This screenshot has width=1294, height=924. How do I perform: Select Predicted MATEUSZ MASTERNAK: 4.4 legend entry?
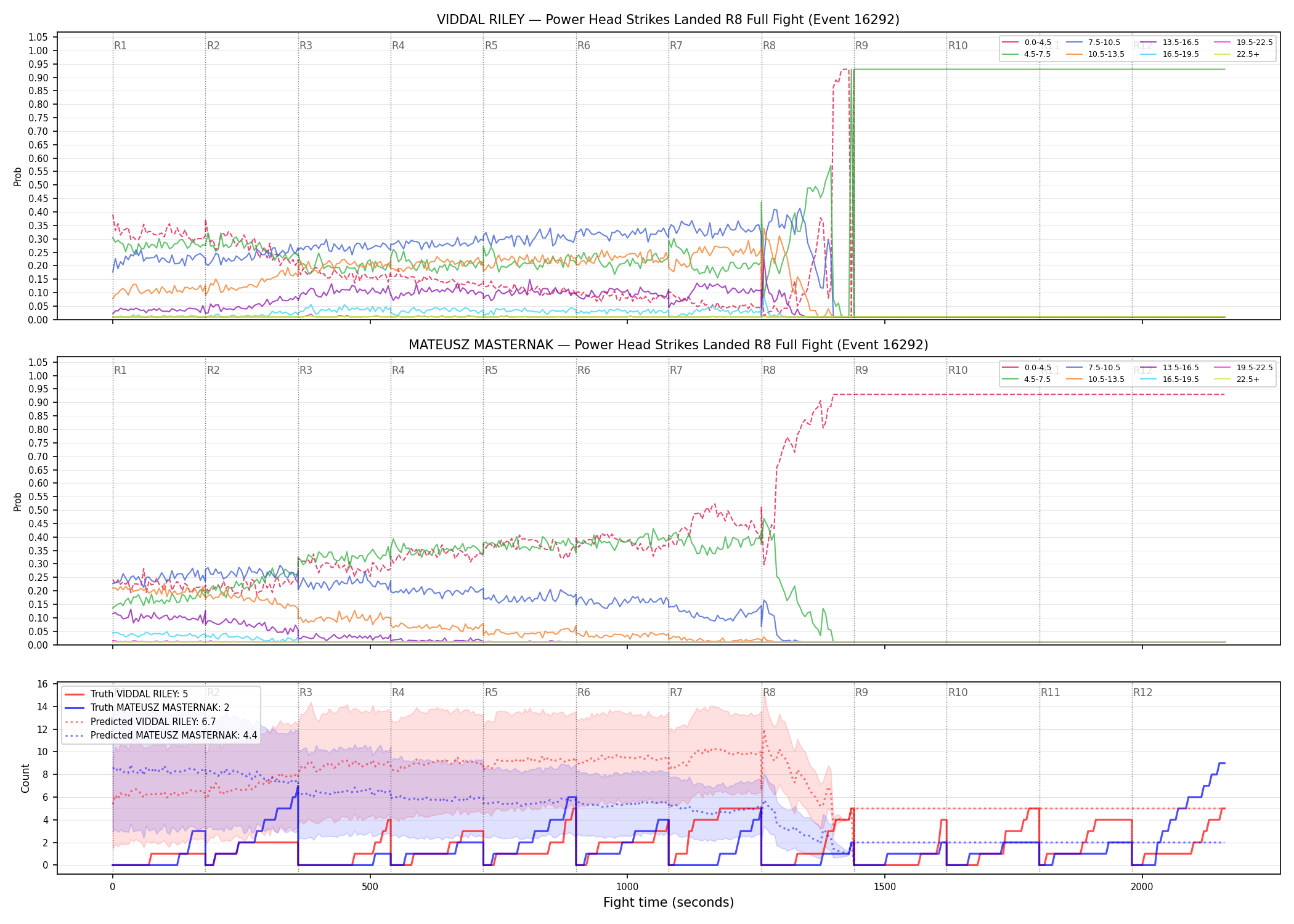tap(161, 736)
